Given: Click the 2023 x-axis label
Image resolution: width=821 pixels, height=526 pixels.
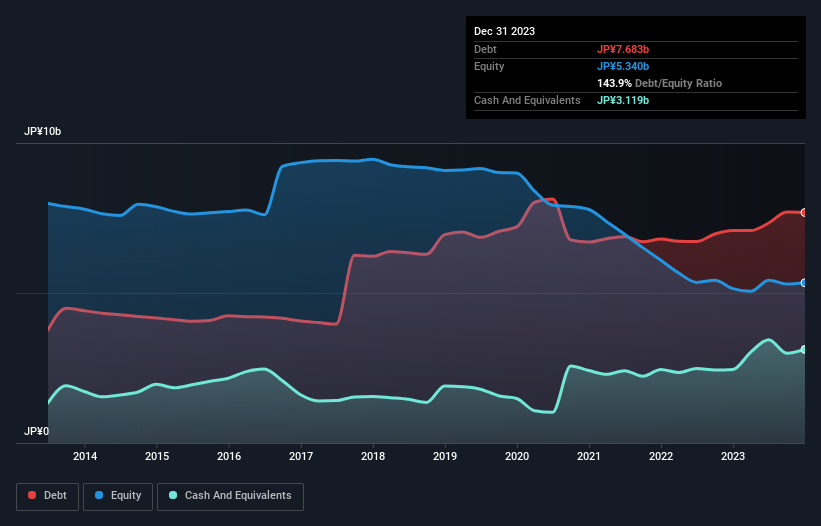Looking at the screenshot, I should tap(733, 456).
